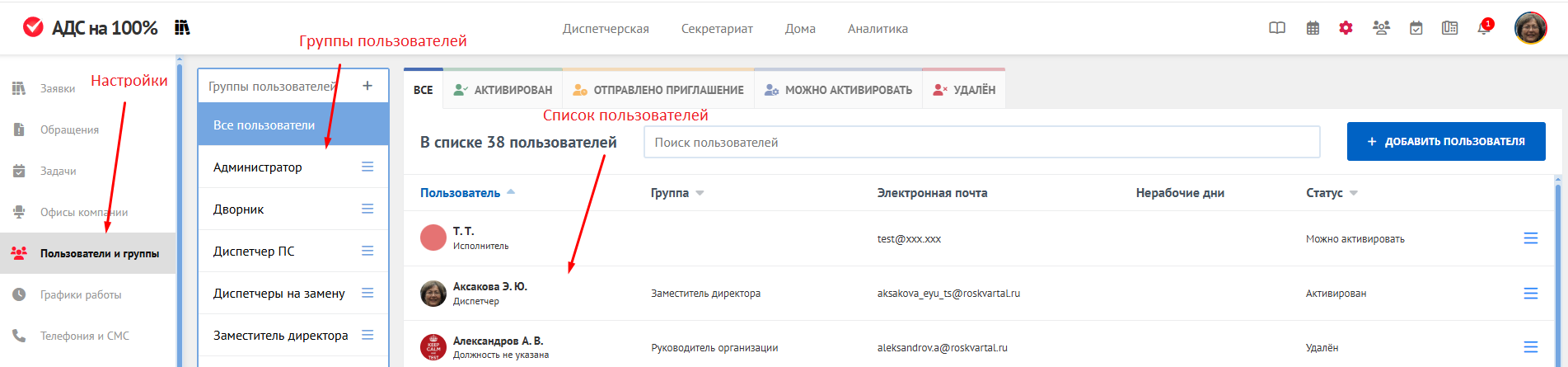Open the calendar-check tasks icon in header
1568x367 pixels.
point(1416,28)
